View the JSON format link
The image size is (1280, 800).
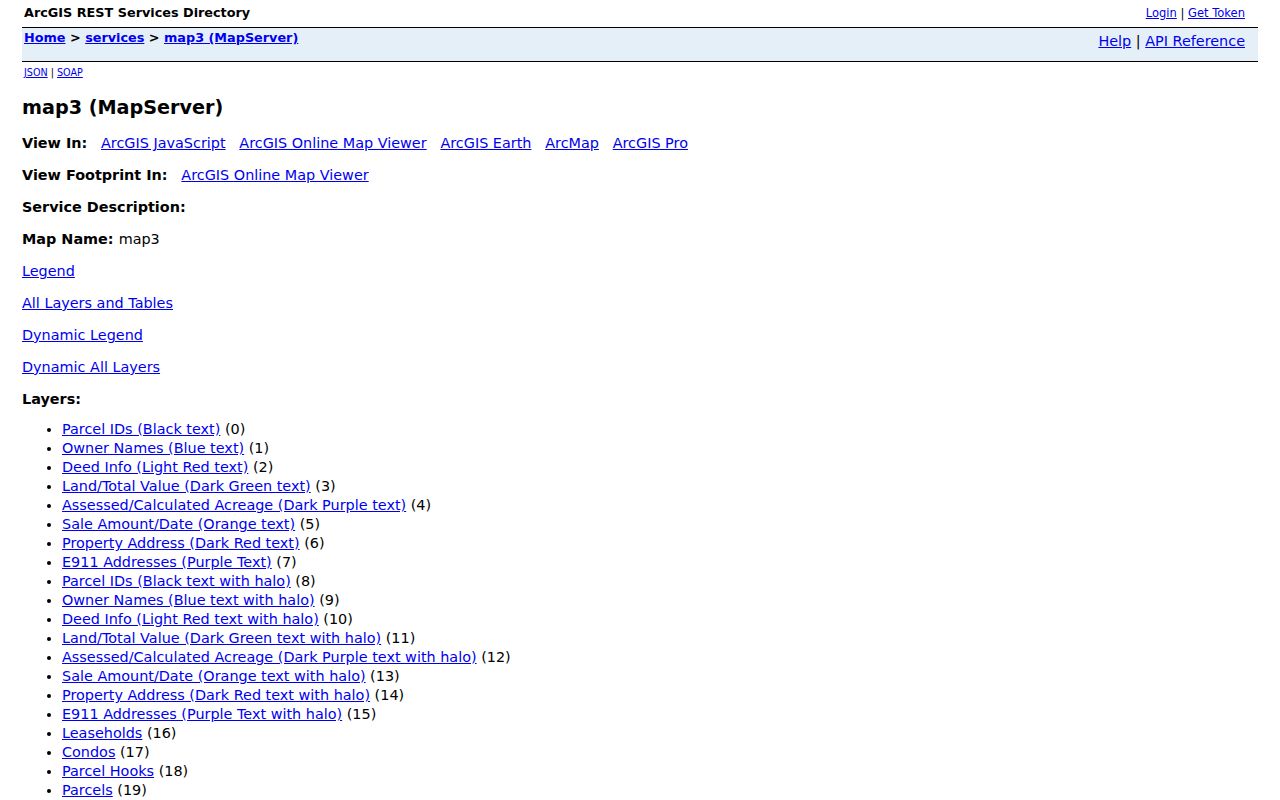(x=36, y=72)
